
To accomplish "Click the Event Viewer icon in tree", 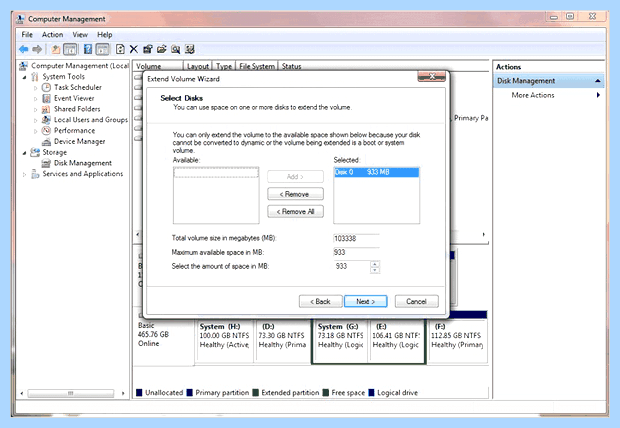I will tap(46, 98).
